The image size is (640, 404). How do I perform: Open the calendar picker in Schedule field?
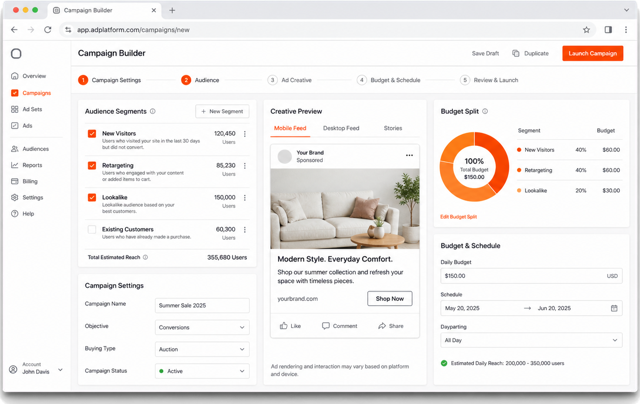coord(614,308)
